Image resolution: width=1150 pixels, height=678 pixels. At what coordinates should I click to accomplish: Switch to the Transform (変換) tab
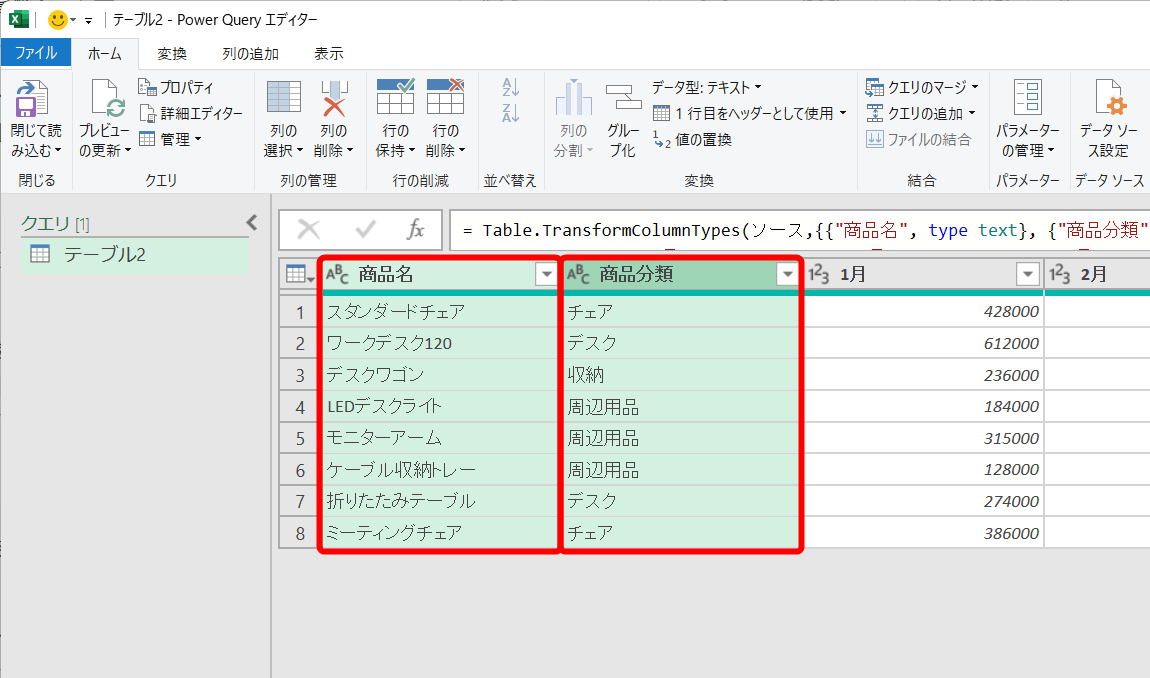click(172, 54)
